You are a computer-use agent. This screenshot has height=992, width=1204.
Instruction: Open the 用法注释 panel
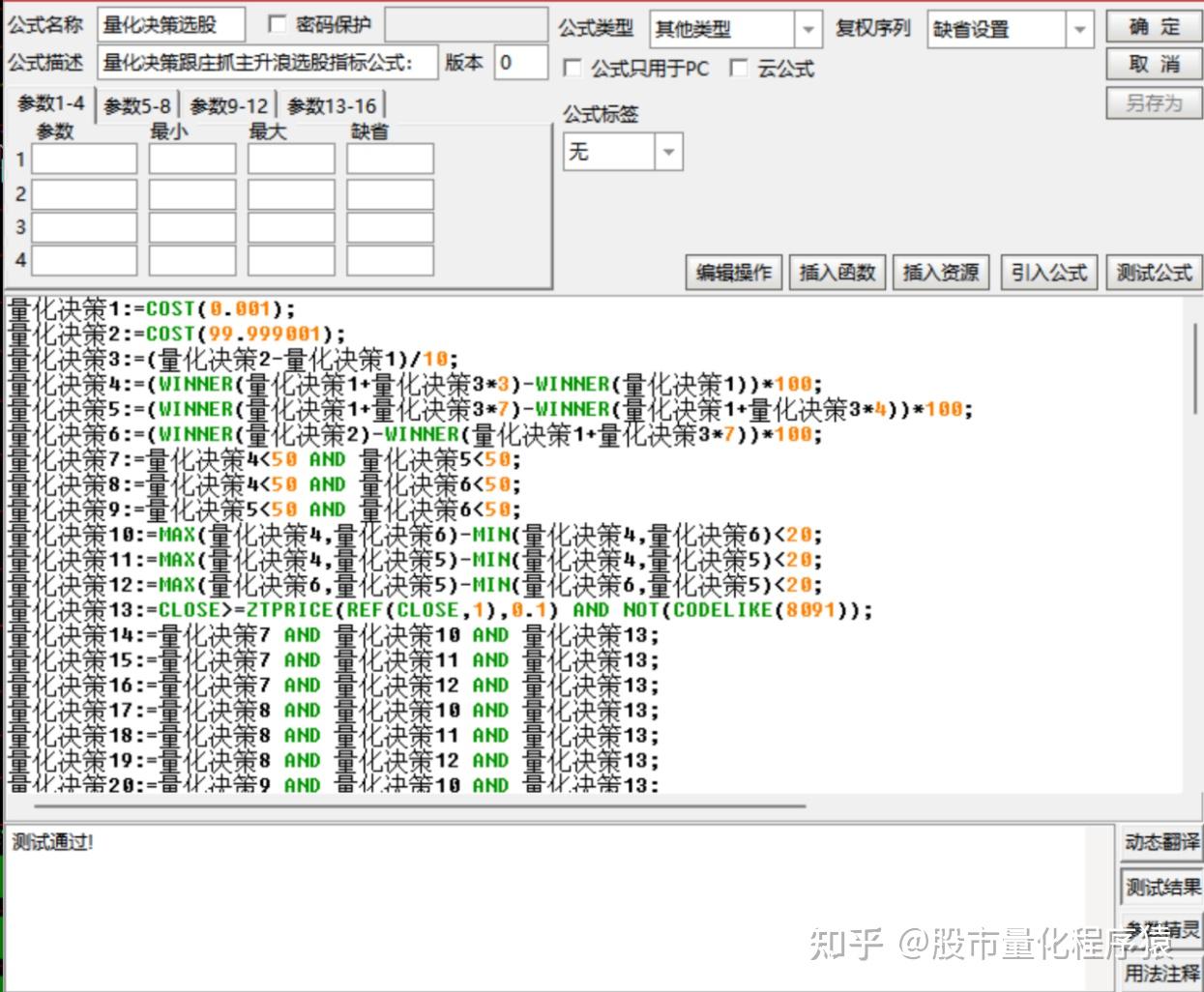click(1161, 973)
